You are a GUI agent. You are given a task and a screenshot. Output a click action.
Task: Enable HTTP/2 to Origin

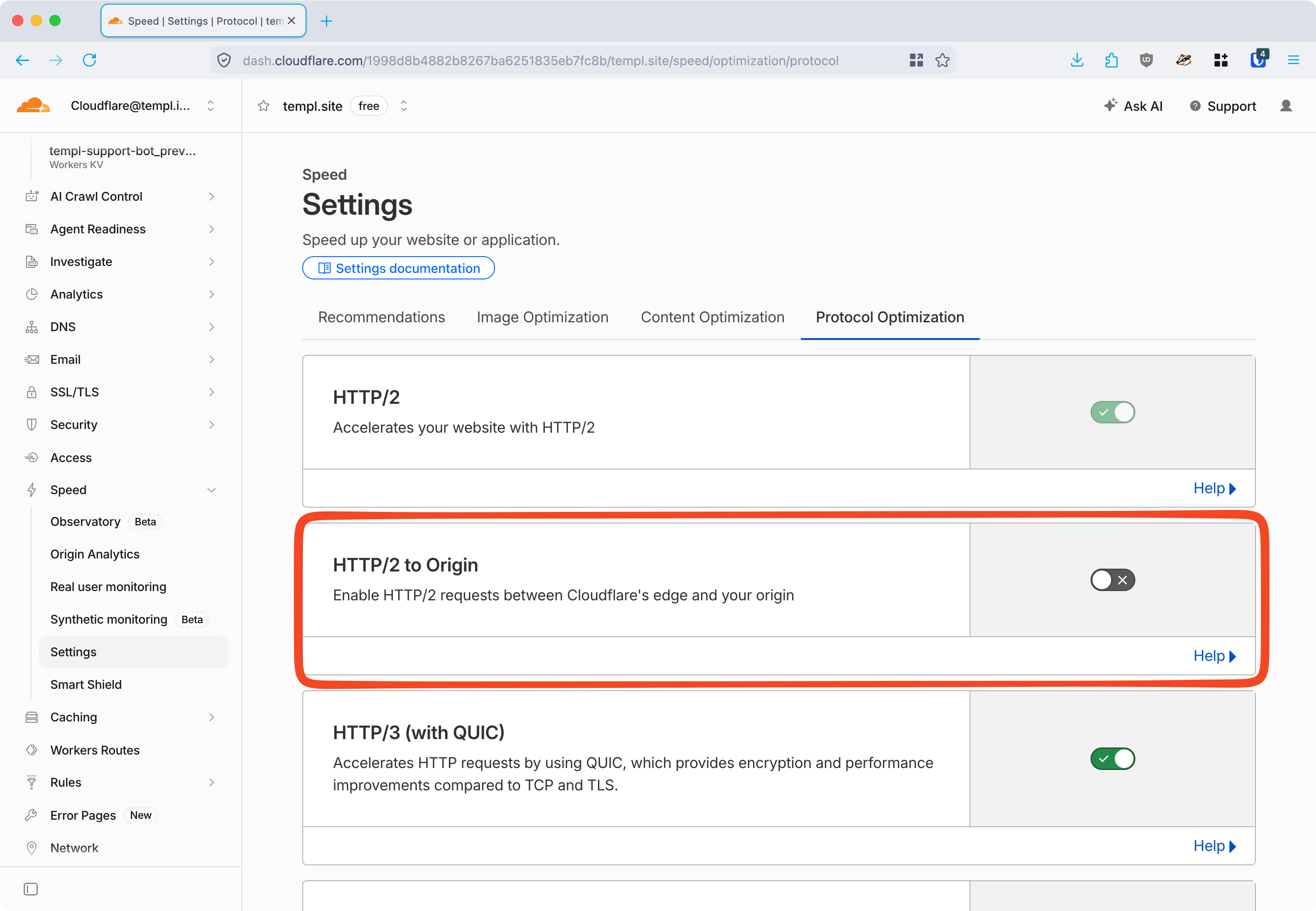(x=1112, y=580)
